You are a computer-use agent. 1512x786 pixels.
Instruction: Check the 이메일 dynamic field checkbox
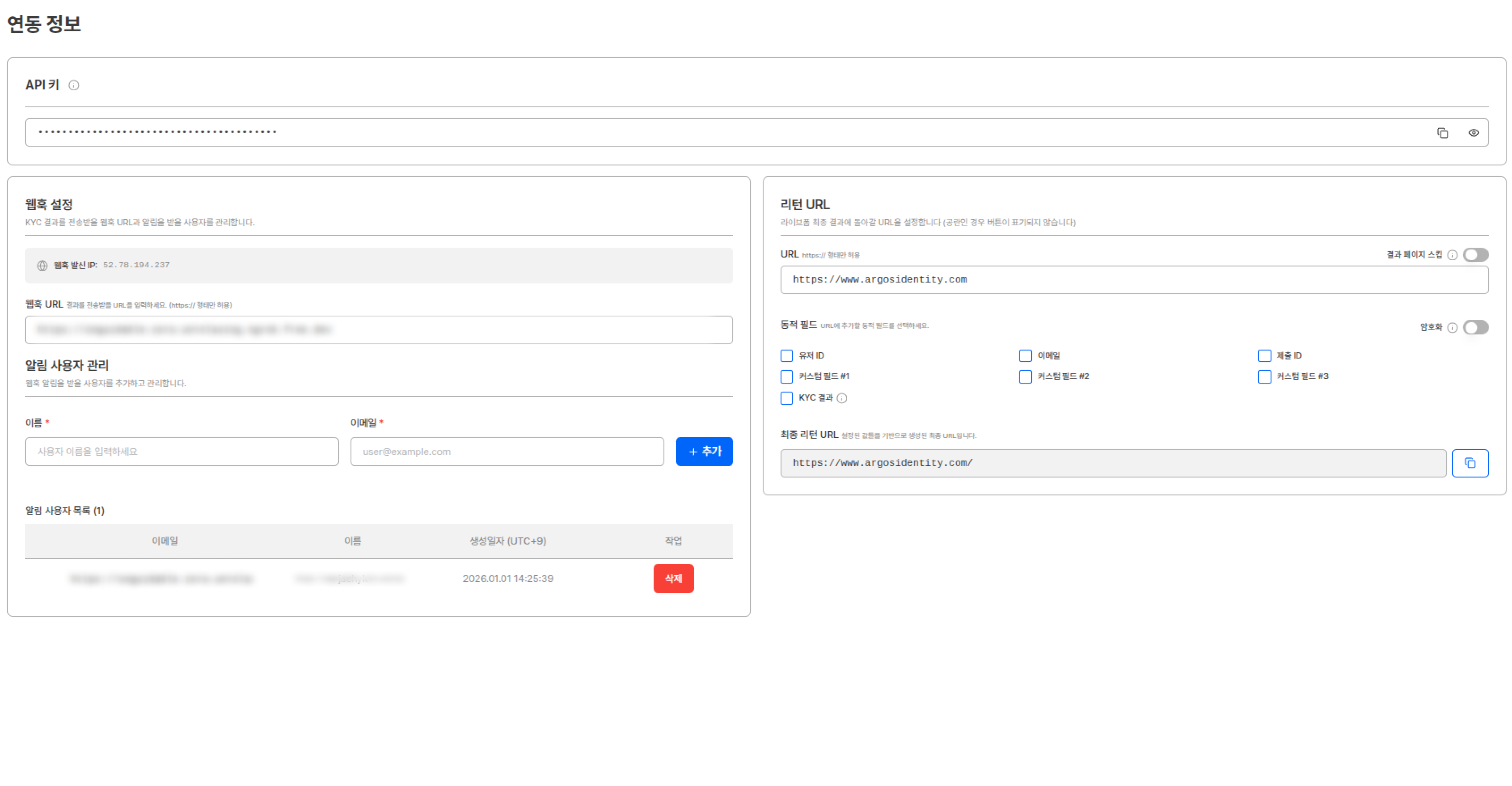point(1026,356)
